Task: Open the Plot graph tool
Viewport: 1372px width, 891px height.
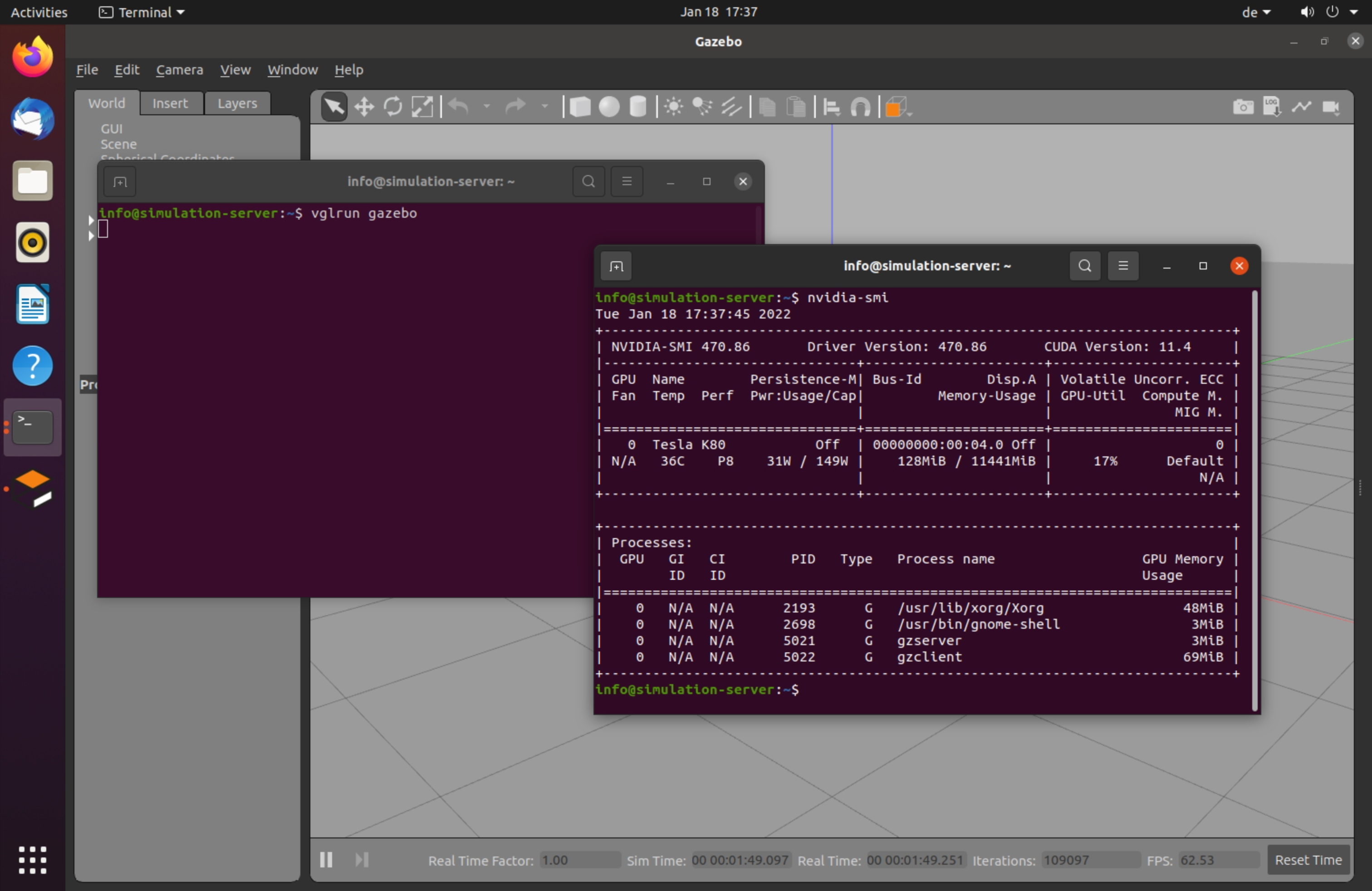Action: point(1301,107)
